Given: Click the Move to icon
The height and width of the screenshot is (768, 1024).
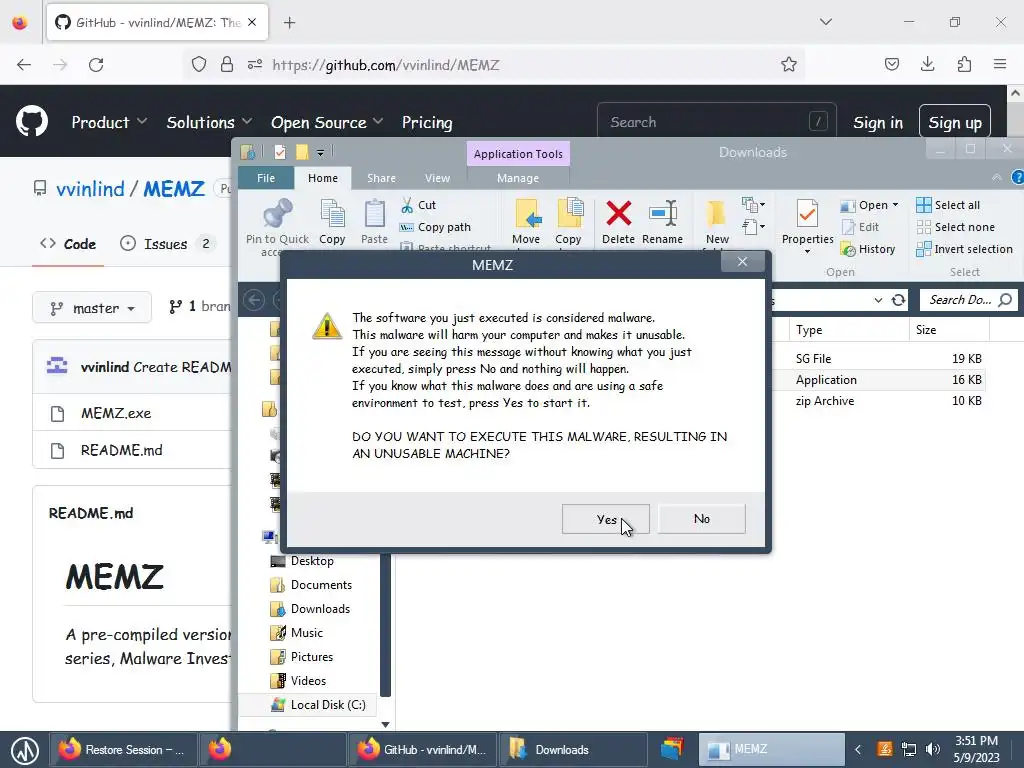Looking at the screenshot, I should [x=526, y=214].
